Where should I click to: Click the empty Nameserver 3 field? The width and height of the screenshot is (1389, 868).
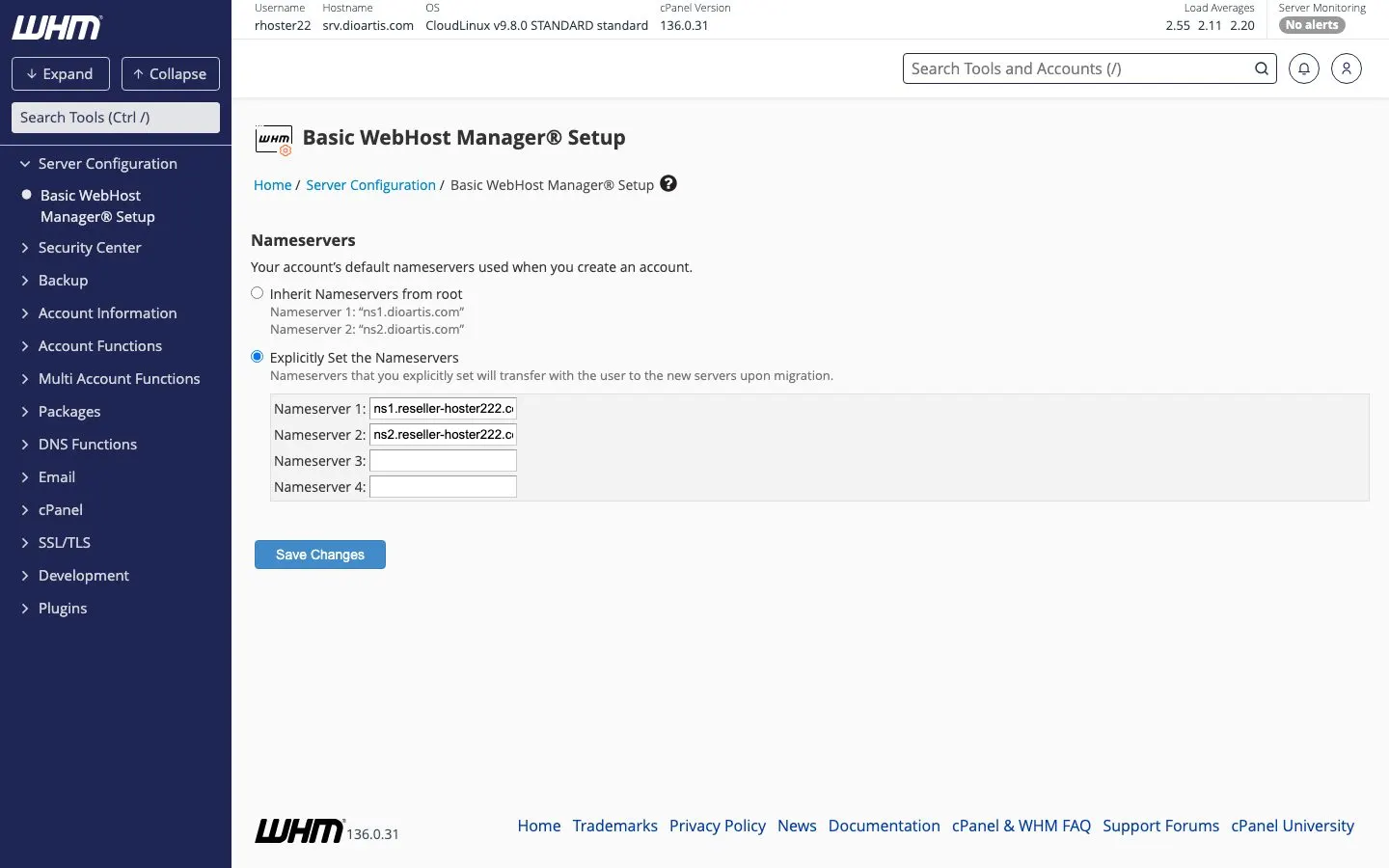click(443, 461)
